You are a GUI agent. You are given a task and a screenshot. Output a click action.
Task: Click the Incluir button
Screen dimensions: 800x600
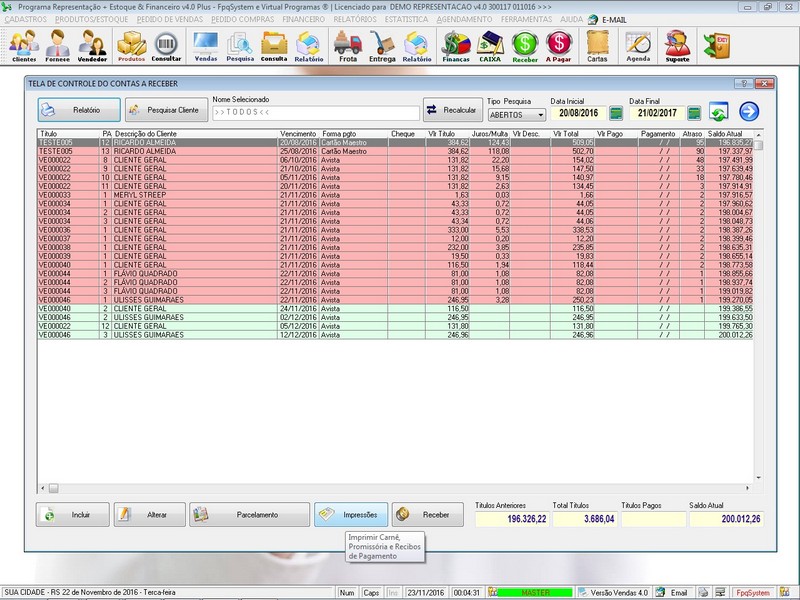[72, 515]
